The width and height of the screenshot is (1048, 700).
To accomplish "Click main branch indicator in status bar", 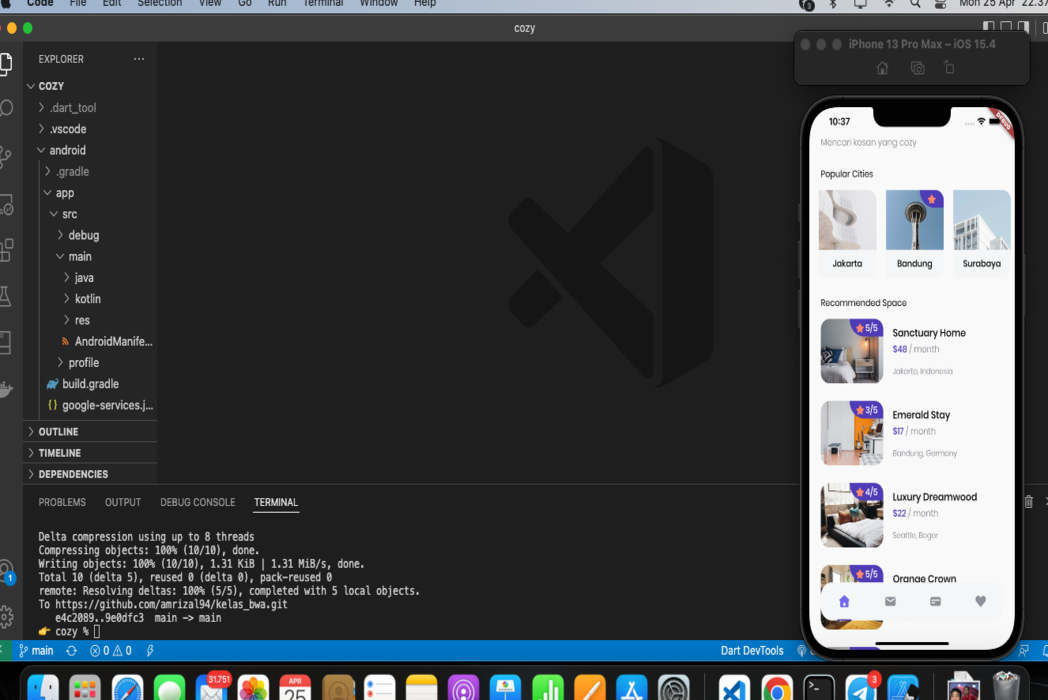I will pos(36,651).
